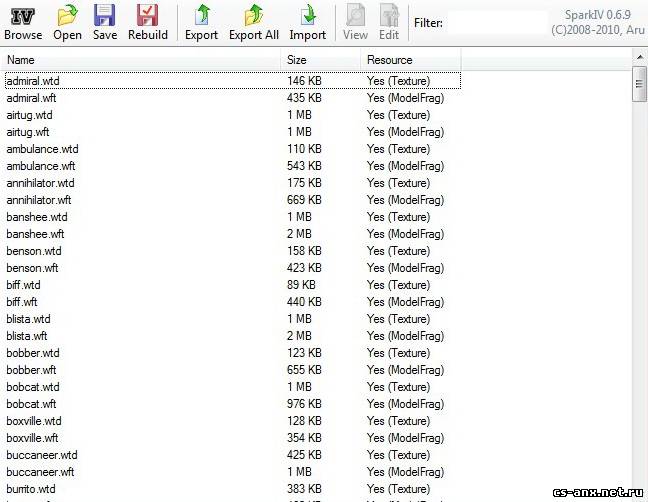This screenshot has height=502, width=648.
Task: Open an archive with the Open icon
Action: (67, 23)
